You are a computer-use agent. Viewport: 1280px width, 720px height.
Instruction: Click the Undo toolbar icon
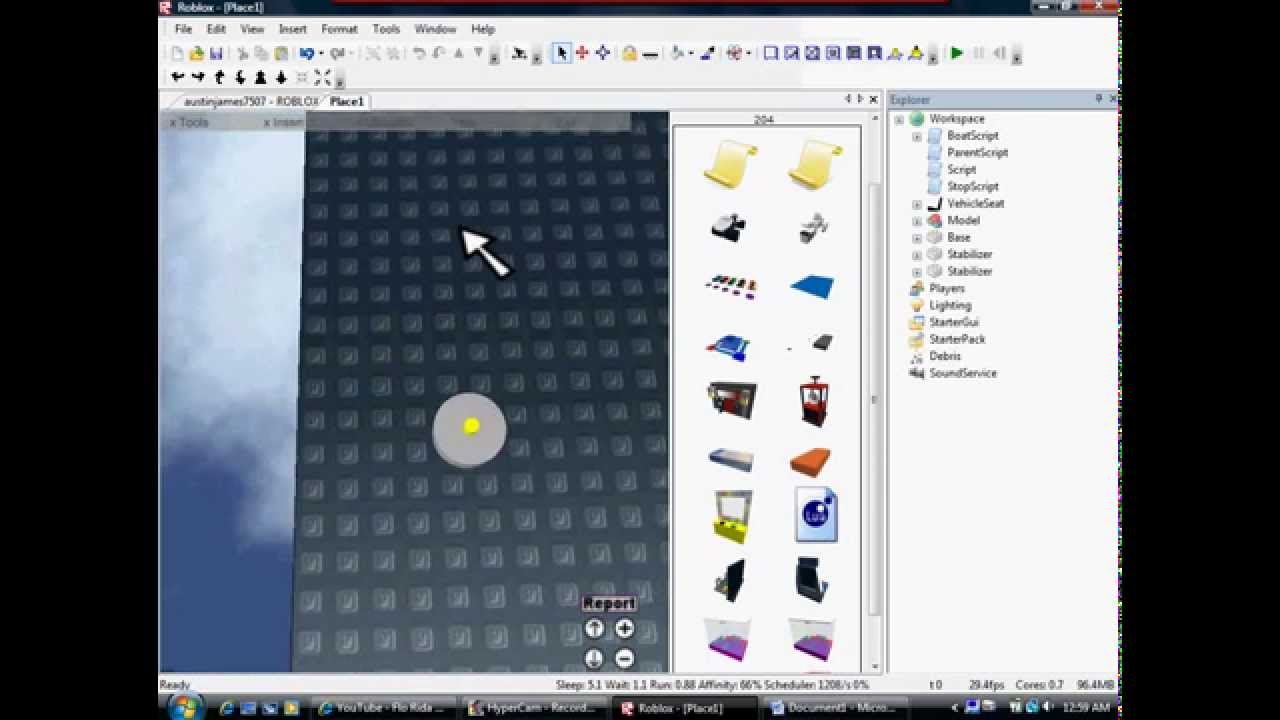(306, 54)
